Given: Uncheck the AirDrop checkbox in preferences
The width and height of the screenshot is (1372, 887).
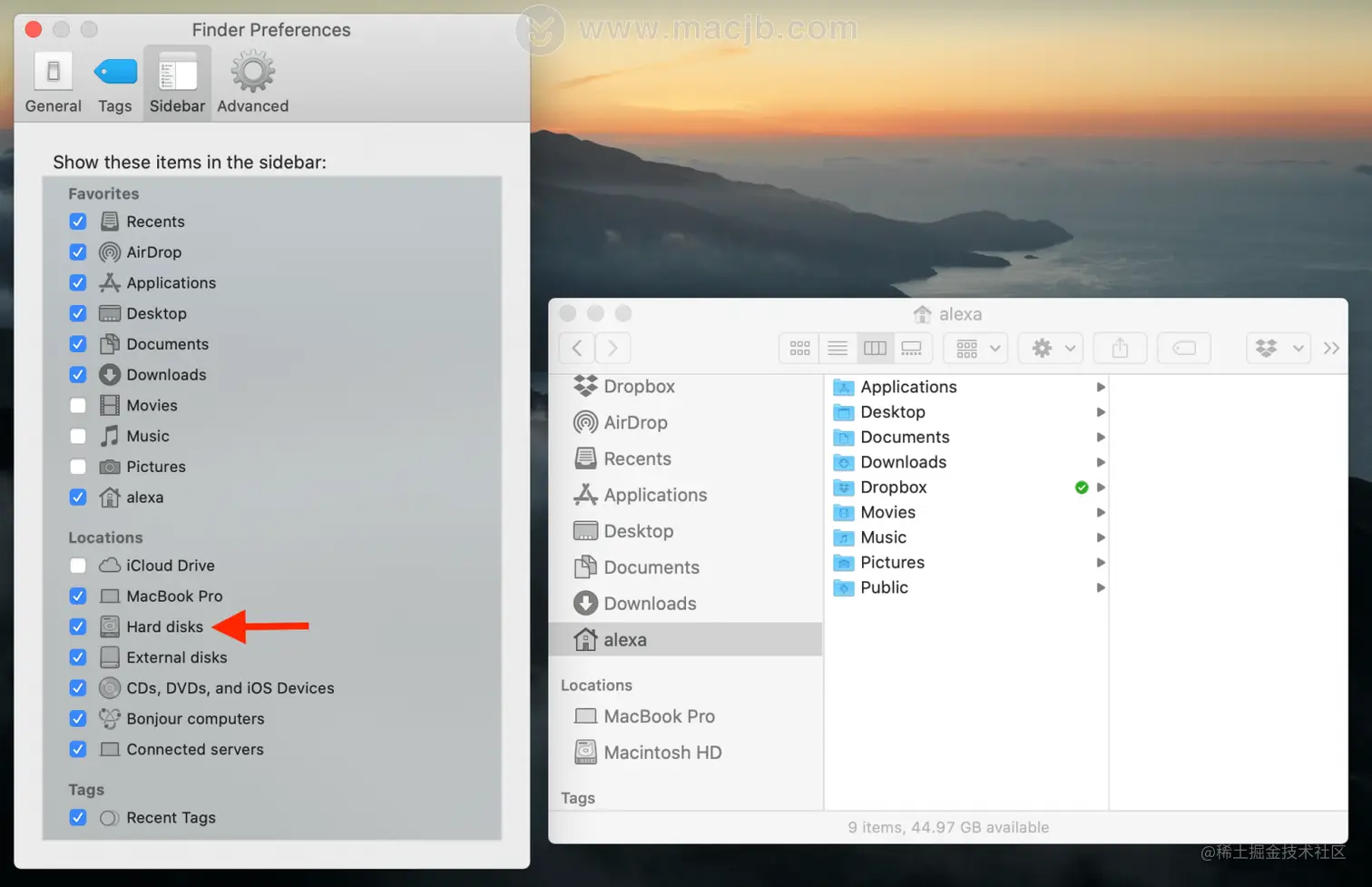Looking at the screenshot, I should (x=78, y=252).
